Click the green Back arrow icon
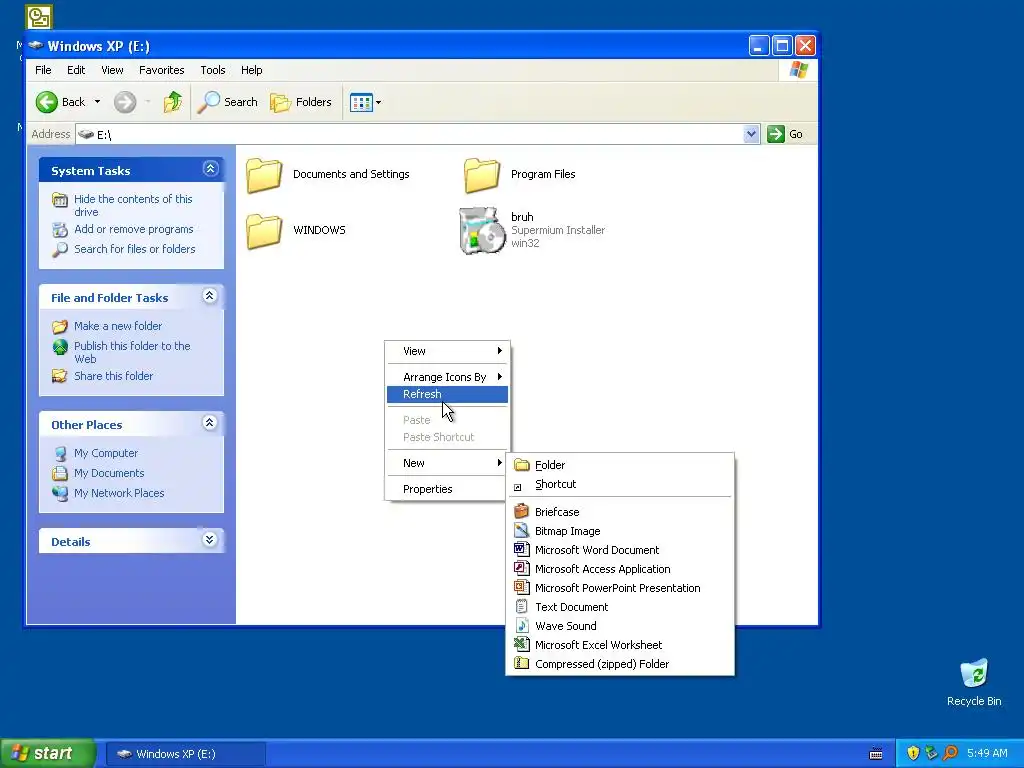The image size is (1024, 768). point(46,102)
